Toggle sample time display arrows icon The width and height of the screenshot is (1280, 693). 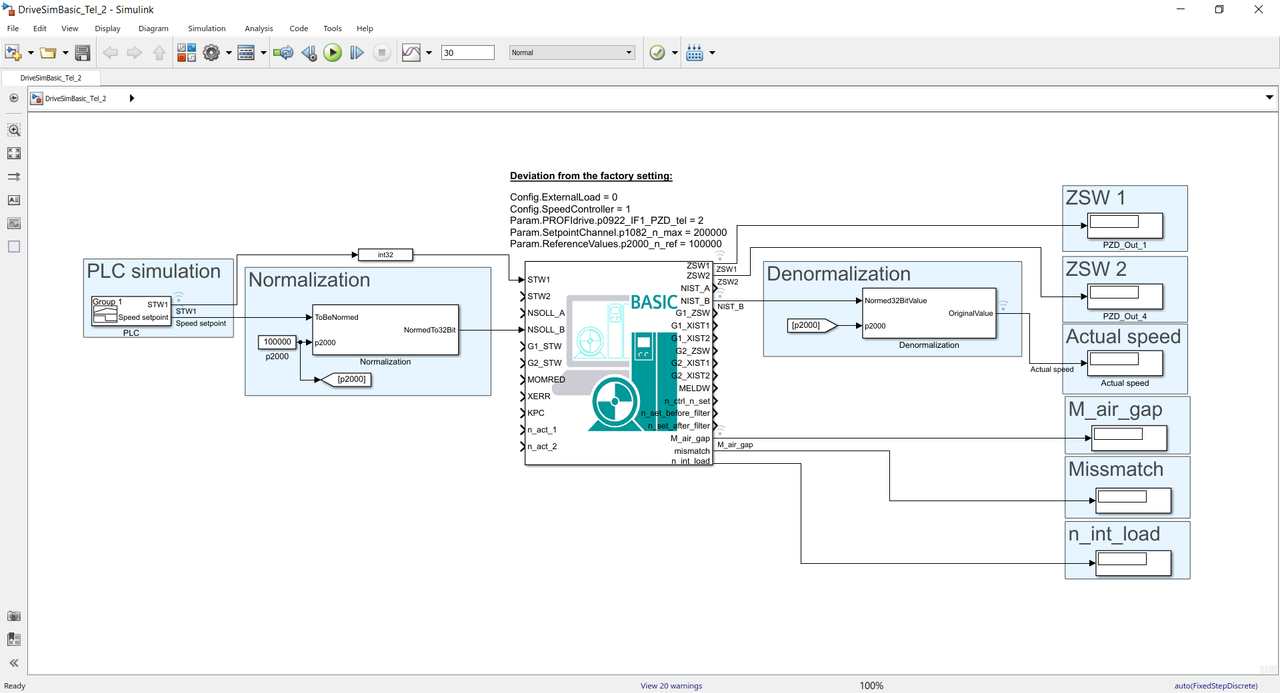pyautogui.click(x=14, y=176)
